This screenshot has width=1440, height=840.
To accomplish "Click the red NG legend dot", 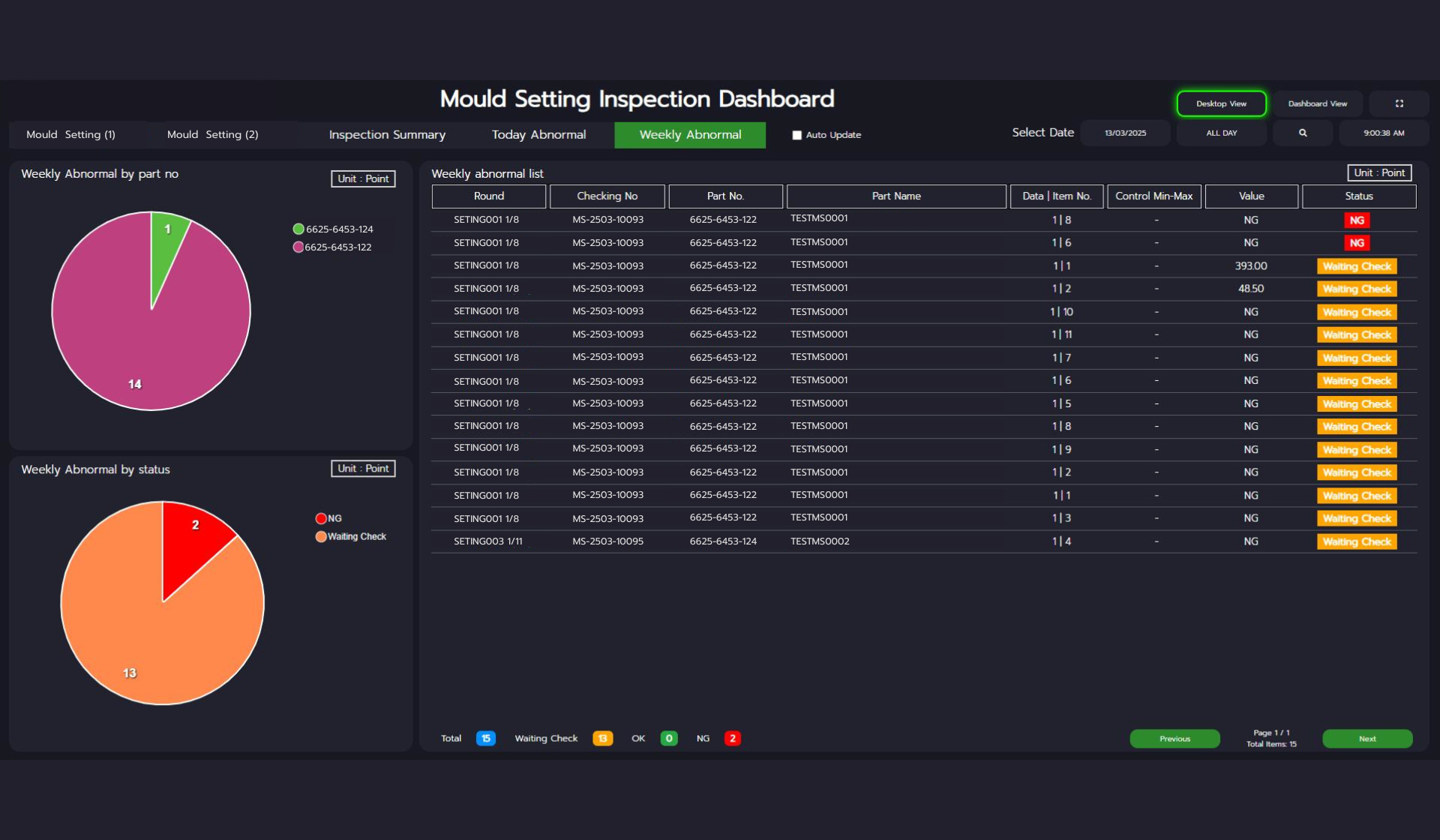I will 321,518.
